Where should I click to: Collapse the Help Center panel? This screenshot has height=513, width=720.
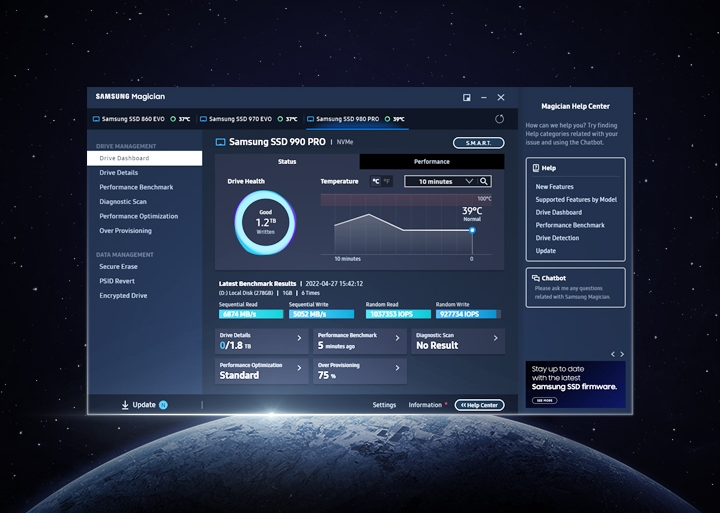480,405
